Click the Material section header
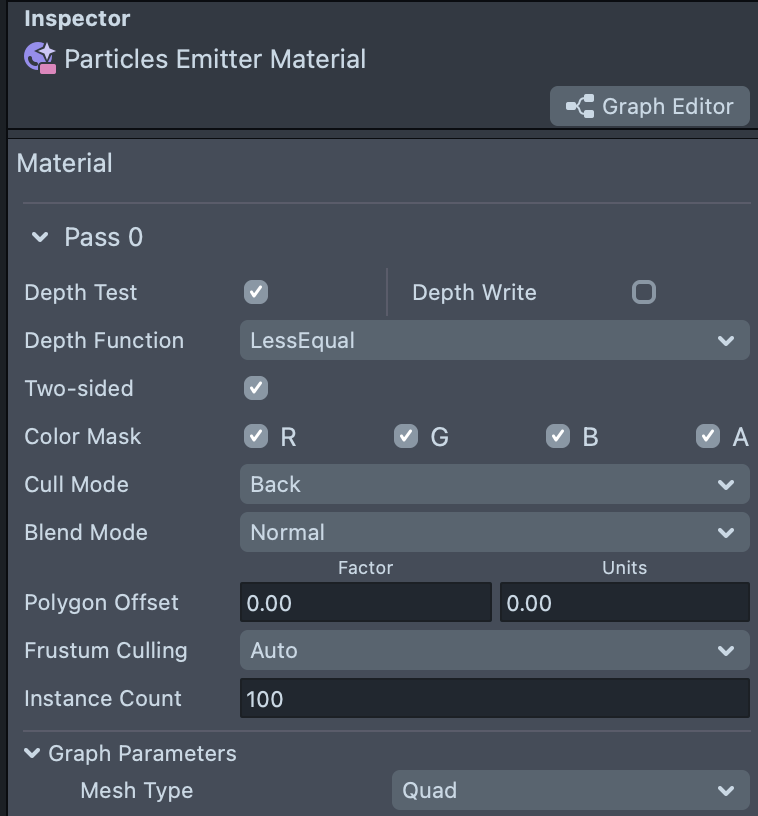 tap(65, 163)
